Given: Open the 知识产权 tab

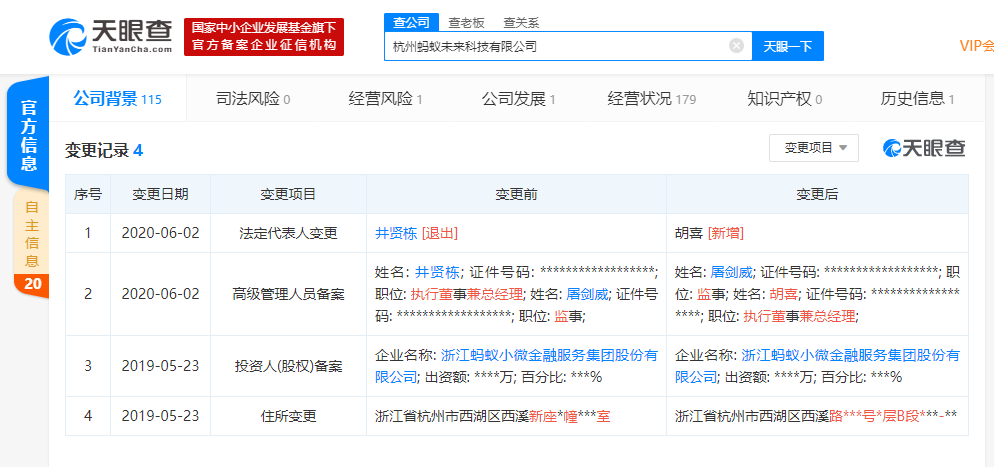Looking at the screenshot, I should coord(785,99).
